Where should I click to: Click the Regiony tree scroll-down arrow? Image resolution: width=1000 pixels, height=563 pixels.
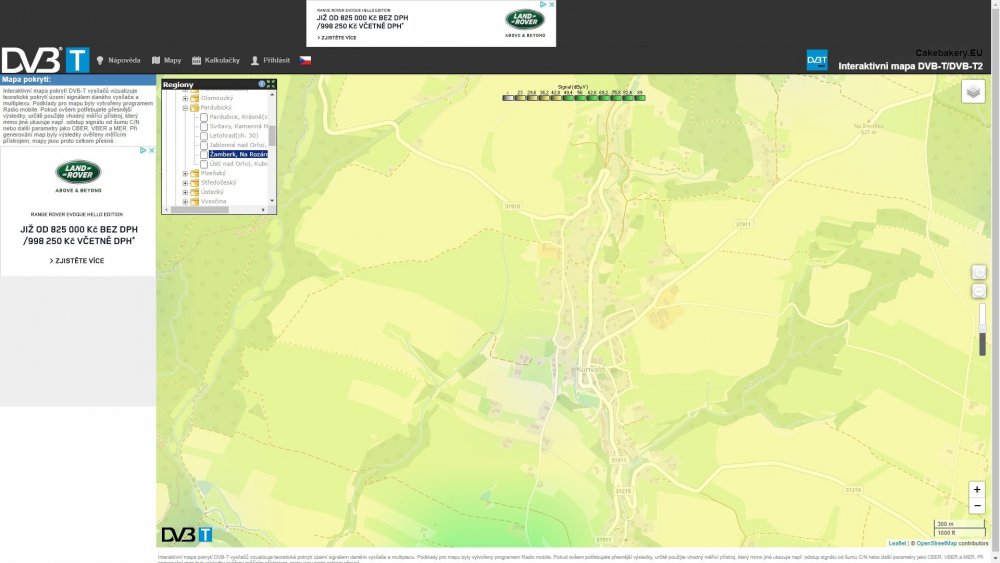coord(272,201)
